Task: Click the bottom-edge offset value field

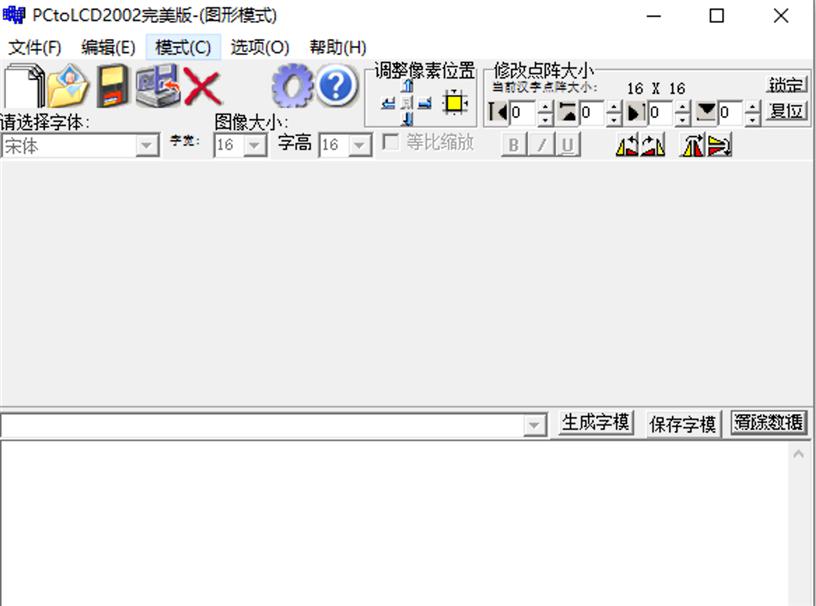Action: pyautogui.click(x=731, y=113)
